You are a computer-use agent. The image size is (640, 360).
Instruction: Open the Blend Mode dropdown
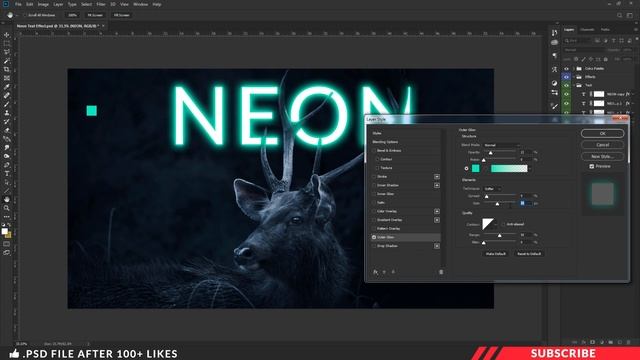click(501, 145)
